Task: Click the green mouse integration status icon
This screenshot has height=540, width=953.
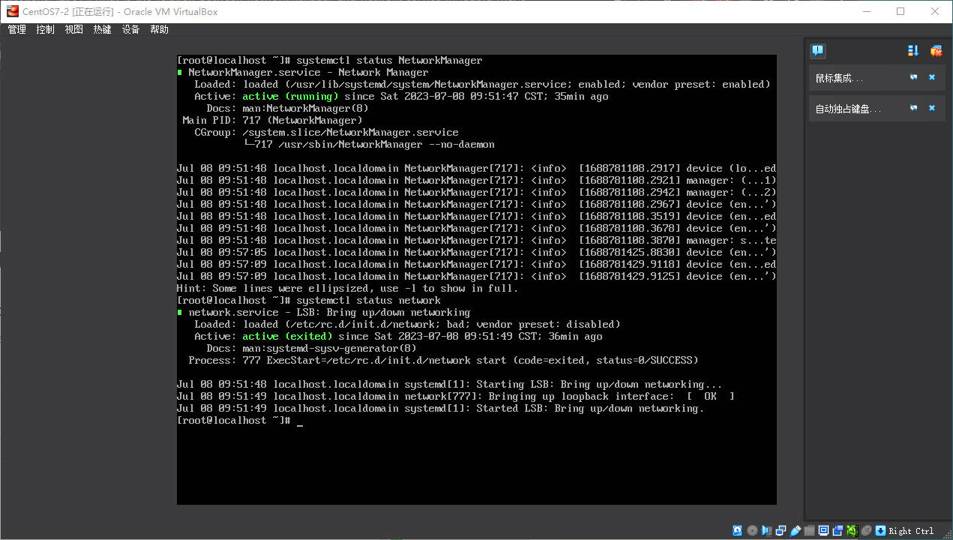Action: click(x=852, y=531)
